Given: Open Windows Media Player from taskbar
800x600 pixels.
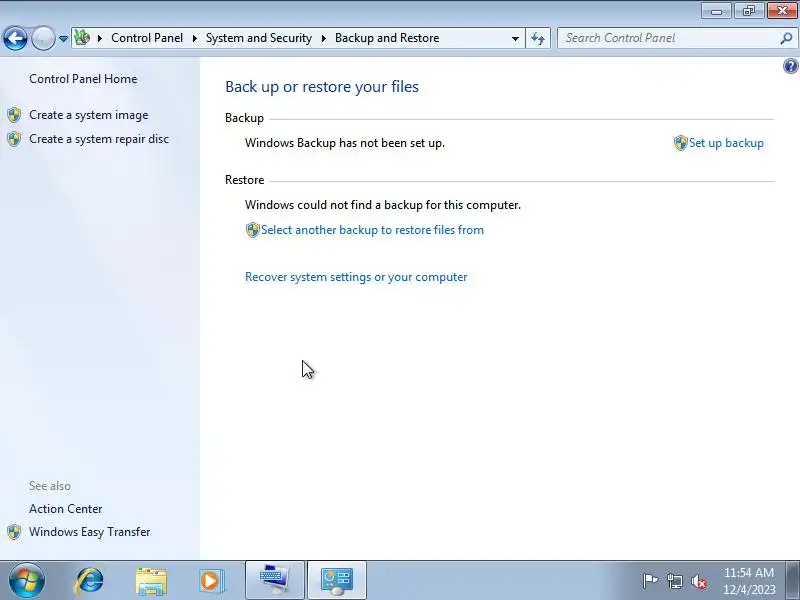Looking at the screenshot, I should tap(212, 581).
